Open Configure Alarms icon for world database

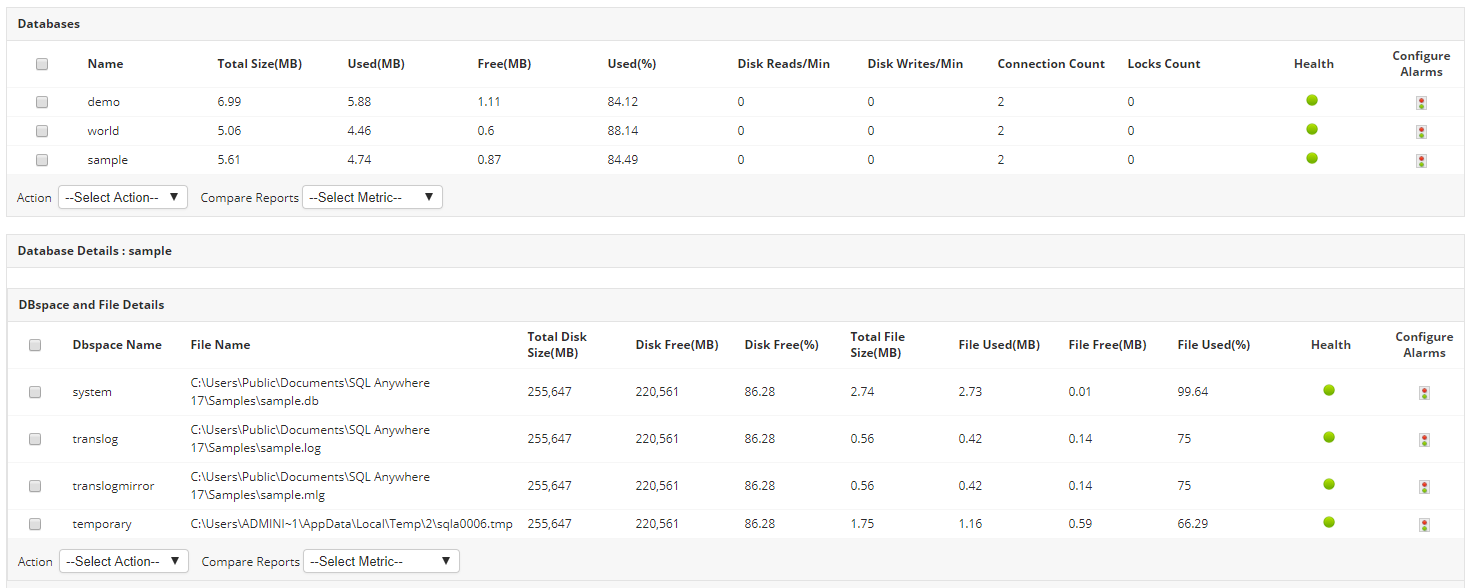point(1421,131)
